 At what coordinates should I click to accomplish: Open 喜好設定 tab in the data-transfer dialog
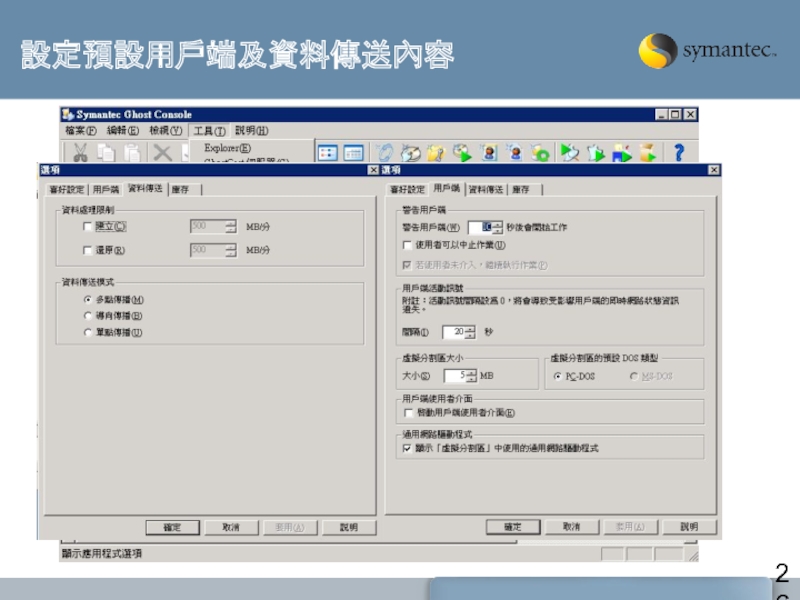pyautogui.click(x=67, y=190)
